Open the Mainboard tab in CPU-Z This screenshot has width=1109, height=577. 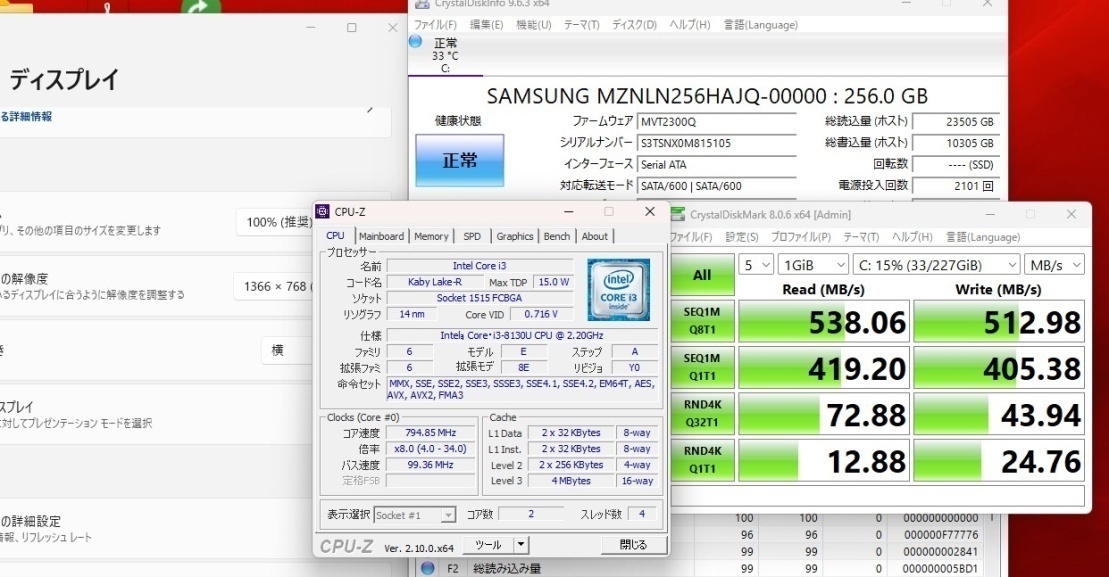point(381,236)
